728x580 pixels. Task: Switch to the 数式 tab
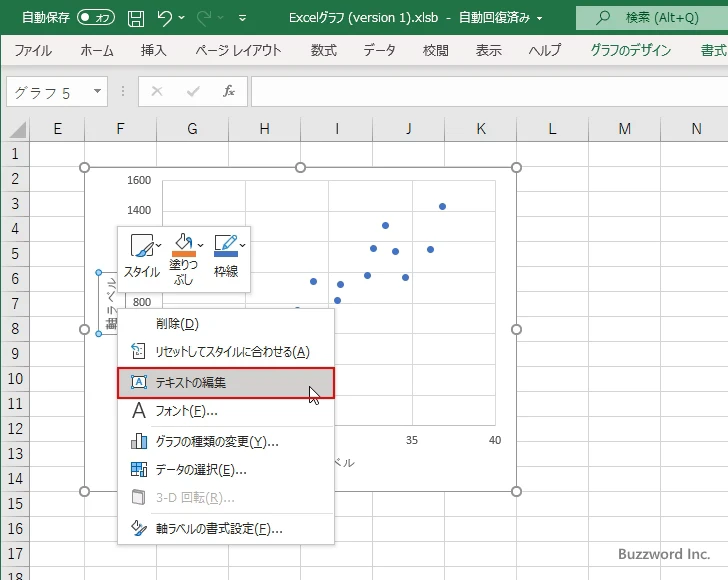pos(324,50)
